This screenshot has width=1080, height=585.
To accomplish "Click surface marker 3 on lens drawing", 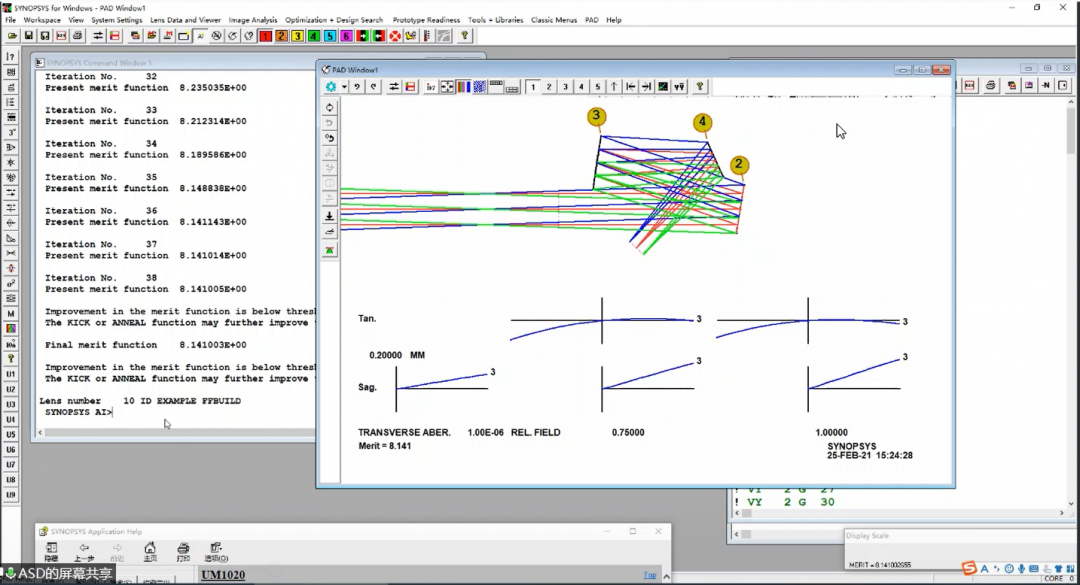I will [x=596, y=116].
